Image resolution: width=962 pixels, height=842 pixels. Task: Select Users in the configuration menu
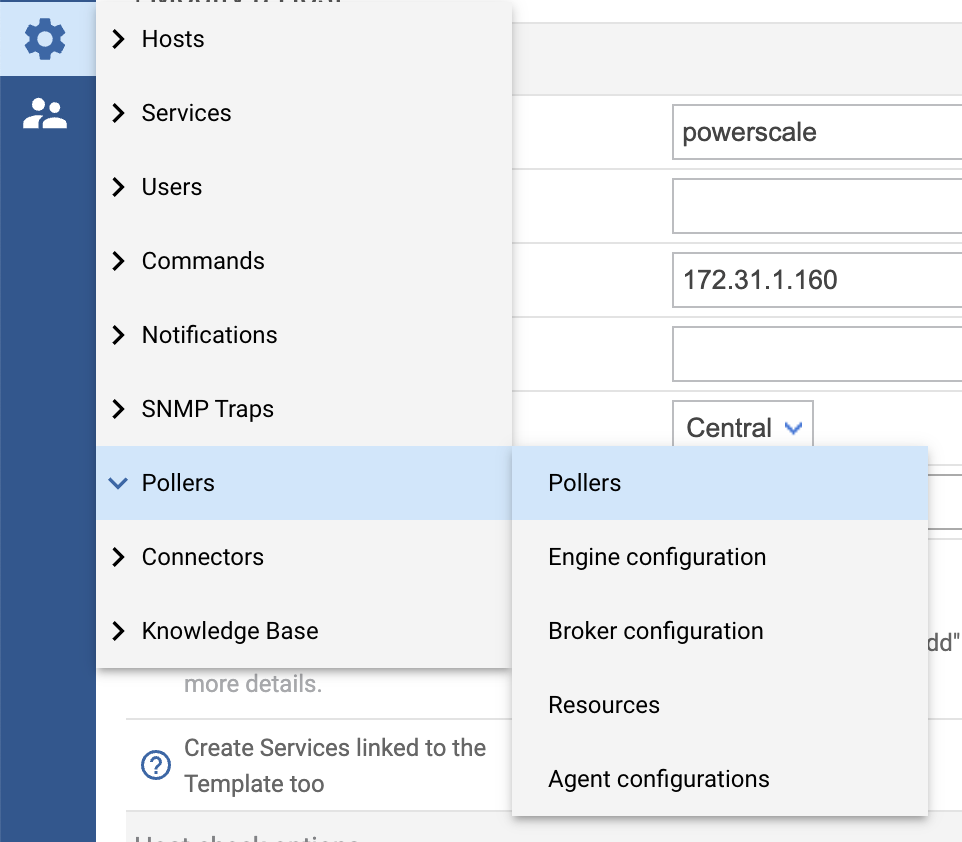(172, 187)
